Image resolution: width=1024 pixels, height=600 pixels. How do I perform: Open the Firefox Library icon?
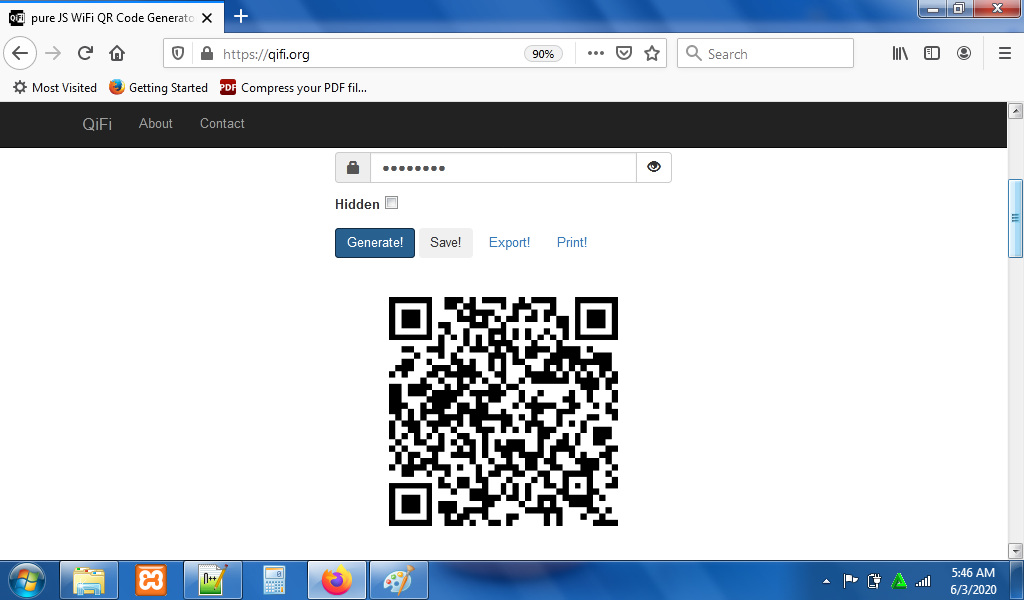[899, 53]
